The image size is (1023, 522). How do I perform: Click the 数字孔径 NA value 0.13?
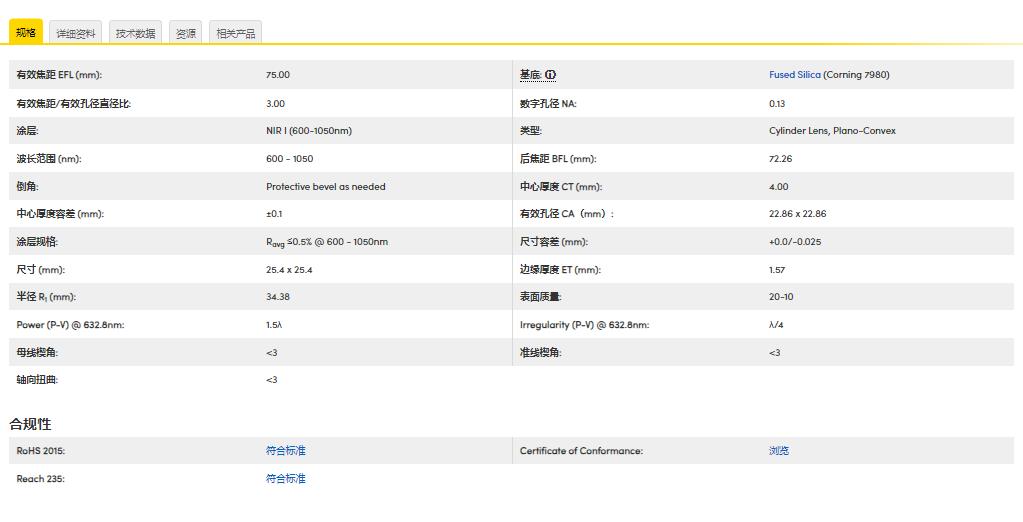pyautogui.click(x=777, y=104)
